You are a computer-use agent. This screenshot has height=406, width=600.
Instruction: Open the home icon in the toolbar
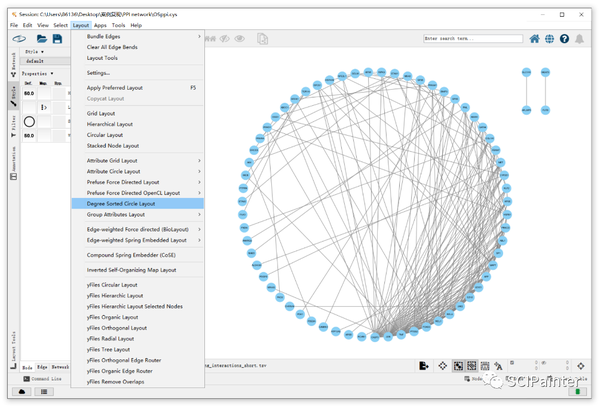tap(534, 39)
